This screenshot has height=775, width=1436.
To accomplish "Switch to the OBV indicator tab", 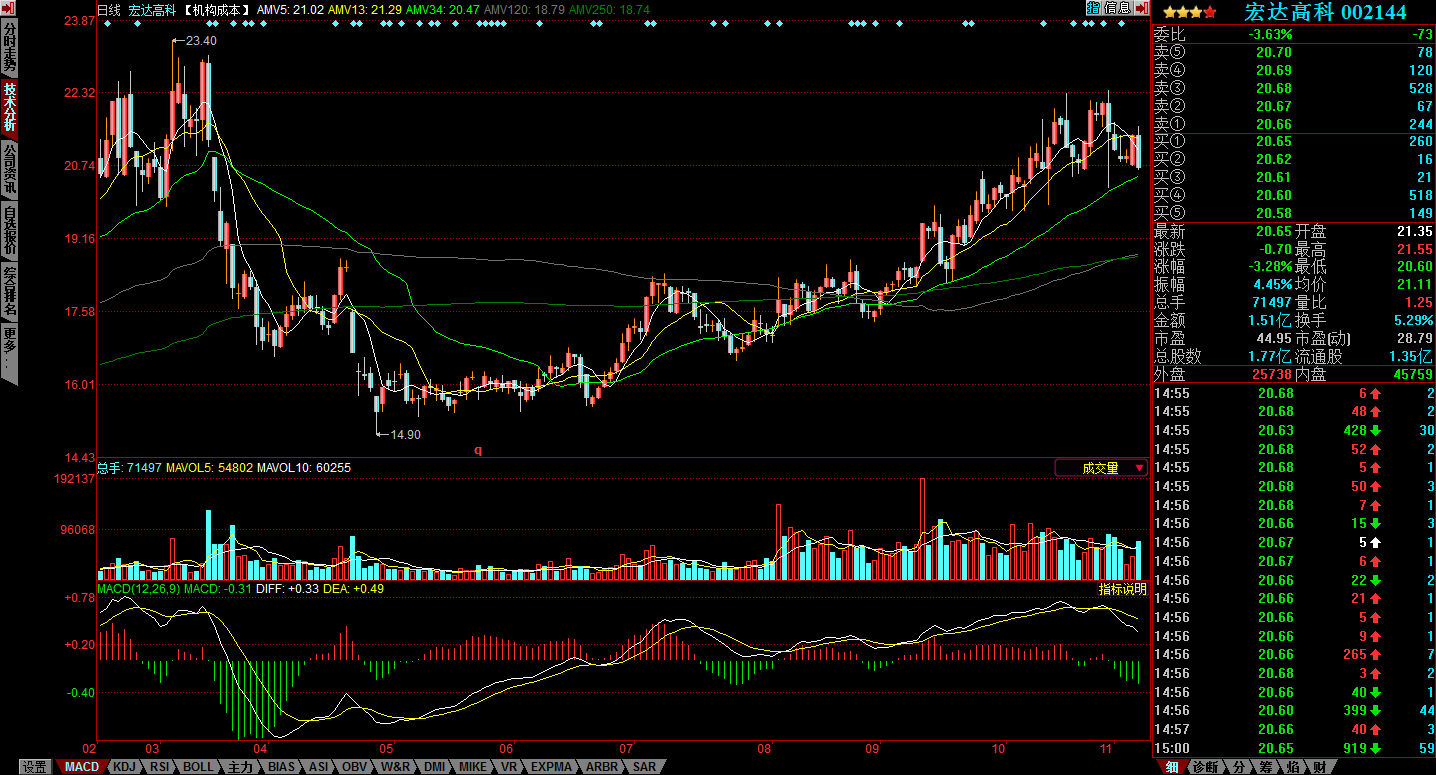I will pos(354,767).
